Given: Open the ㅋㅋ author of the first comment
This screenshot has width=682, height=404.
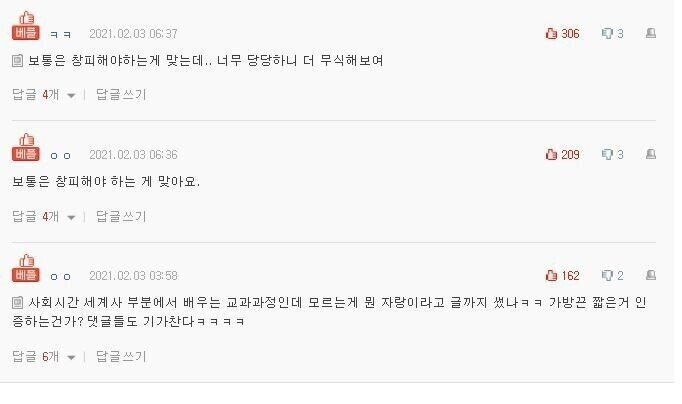Looking at the screenshot, I should pyautogui.click(x=60, y=35).
